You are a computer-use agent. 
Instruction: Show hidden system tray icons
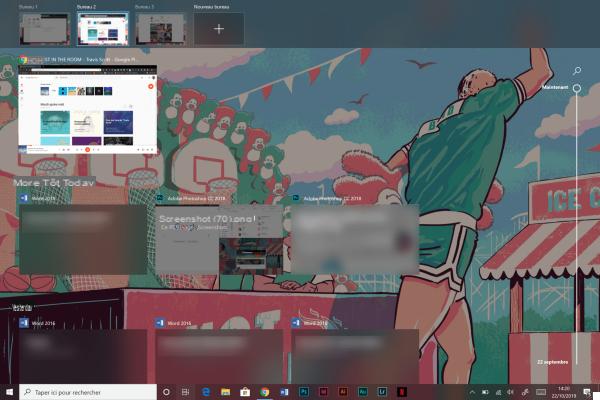coord(472,392)
